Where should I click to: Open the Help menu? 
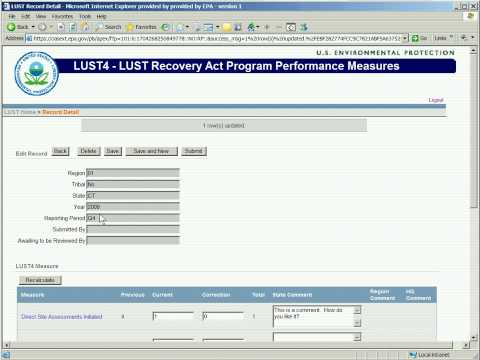coord(101,16)
